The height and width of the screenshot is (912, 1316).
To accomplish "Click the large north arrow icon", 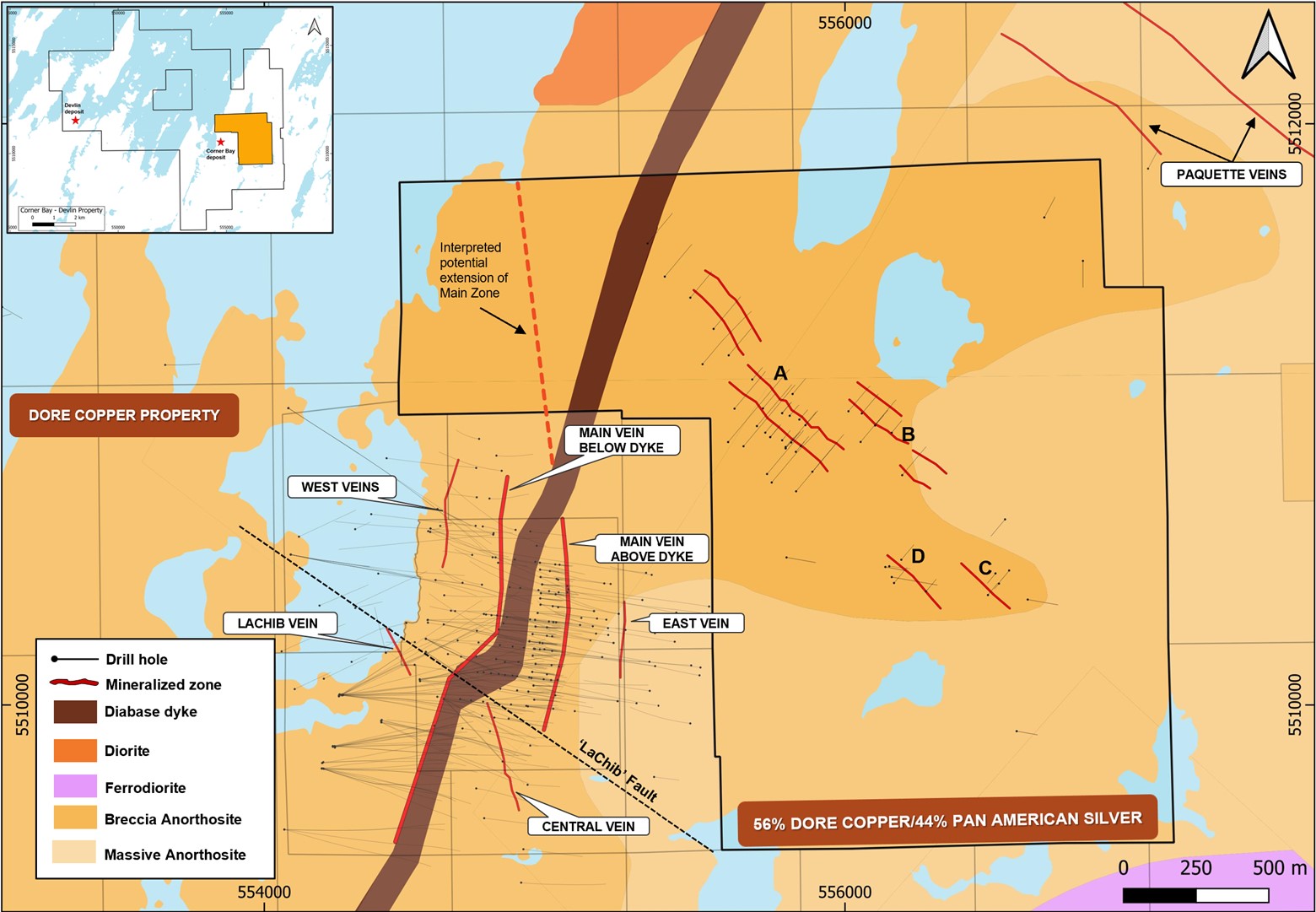I will [1268, 46].
